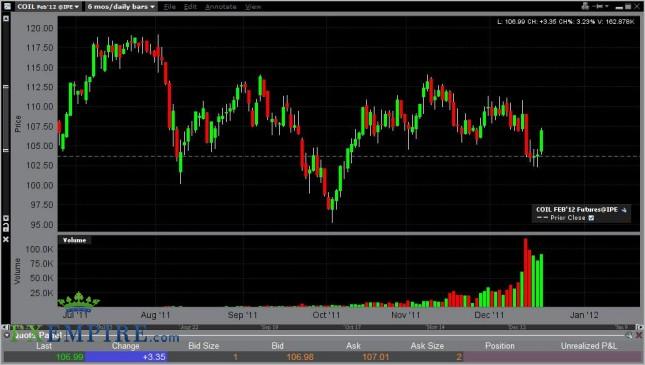Click the square icon above the lock icon
The image size is (645, 365).
click(x=6, y=218)
